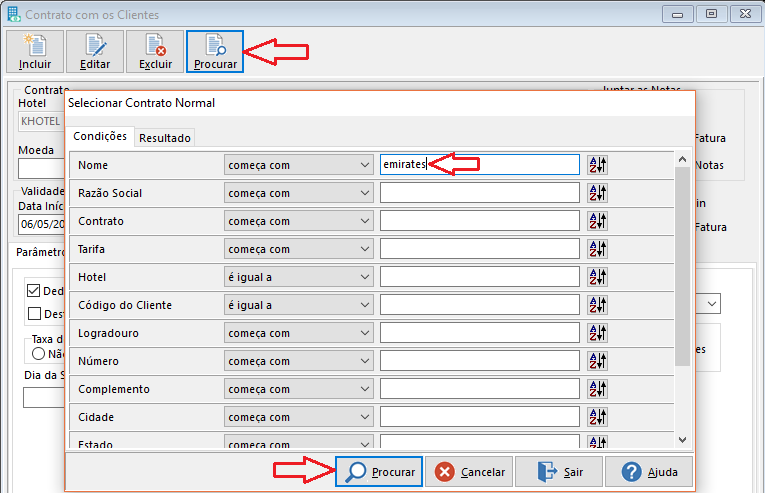Open the Contrato condition dropdown

[299, 221]
